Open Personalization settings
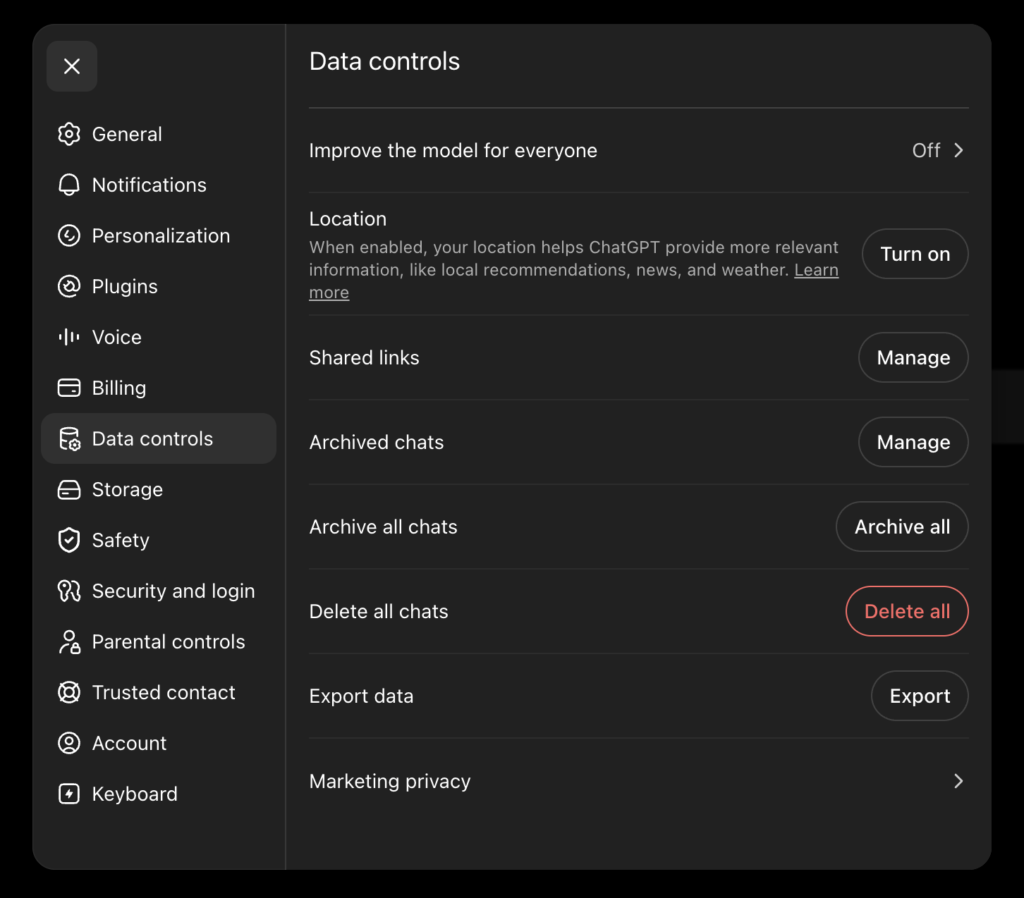1024x898 pixels. click(159, 236)
